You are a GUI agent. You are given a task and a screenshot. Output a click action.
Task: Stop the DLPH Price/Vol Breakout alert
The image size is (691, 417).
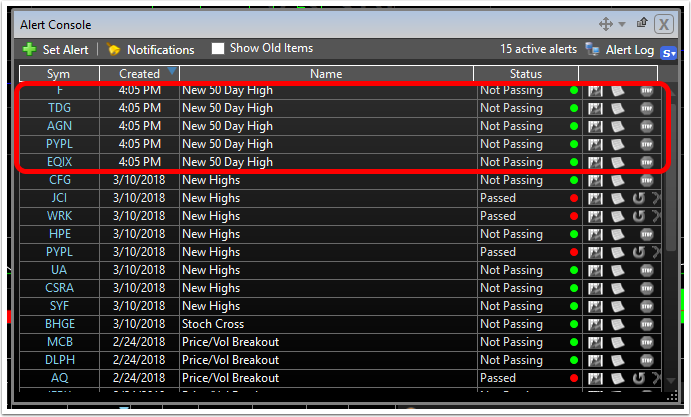coord(646,360)
